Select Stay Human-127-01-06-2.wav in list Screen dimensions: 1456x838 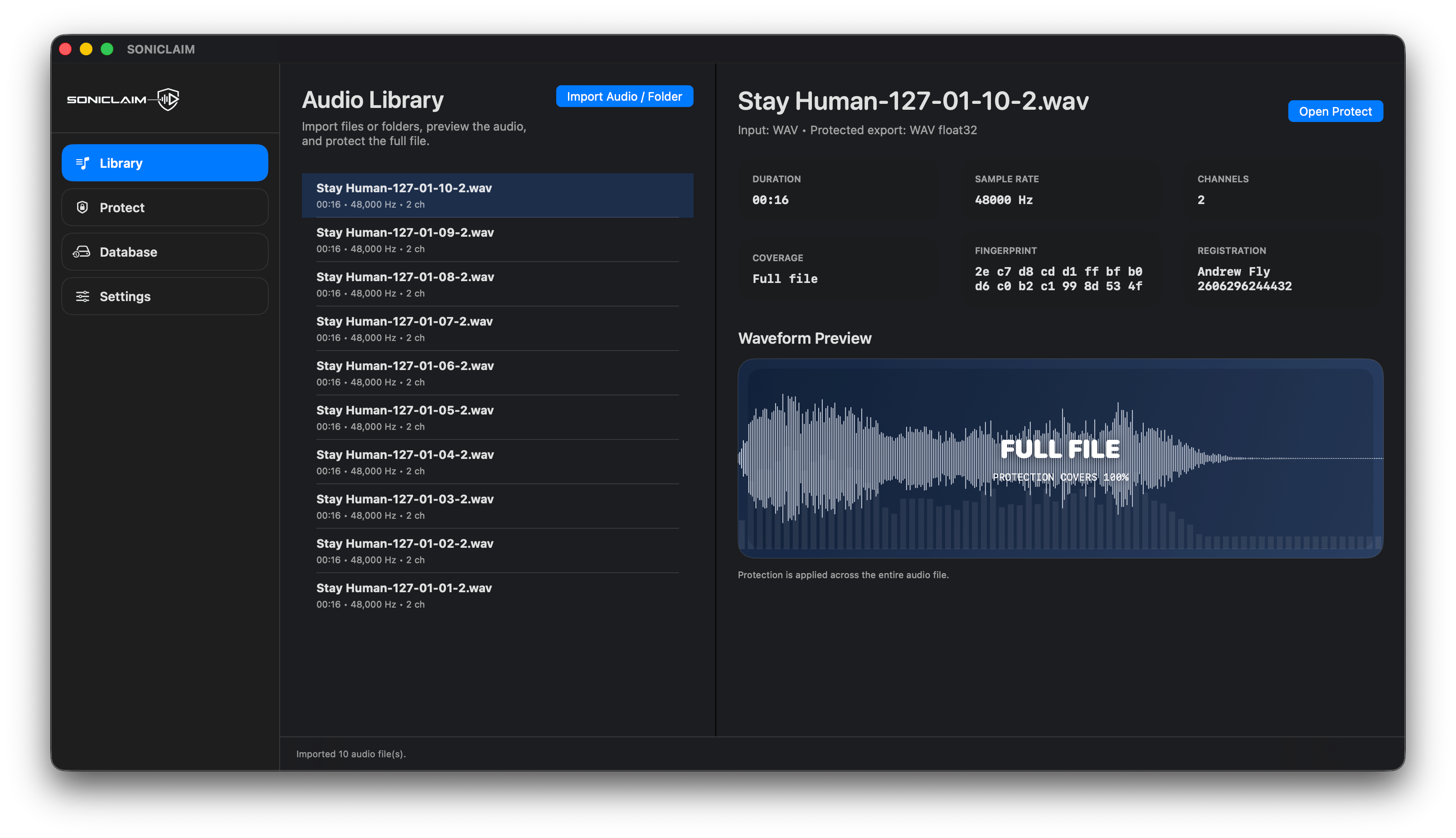click(497, 373)
